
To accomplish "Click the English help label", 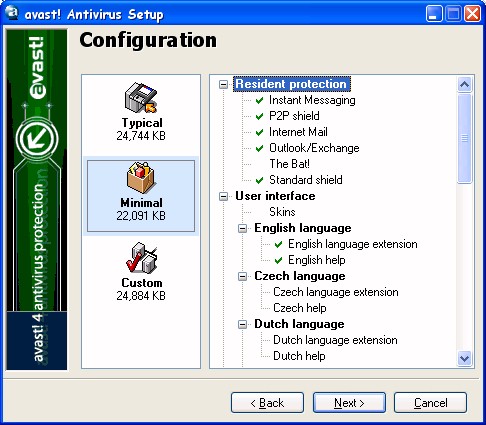I will [317, 260].
